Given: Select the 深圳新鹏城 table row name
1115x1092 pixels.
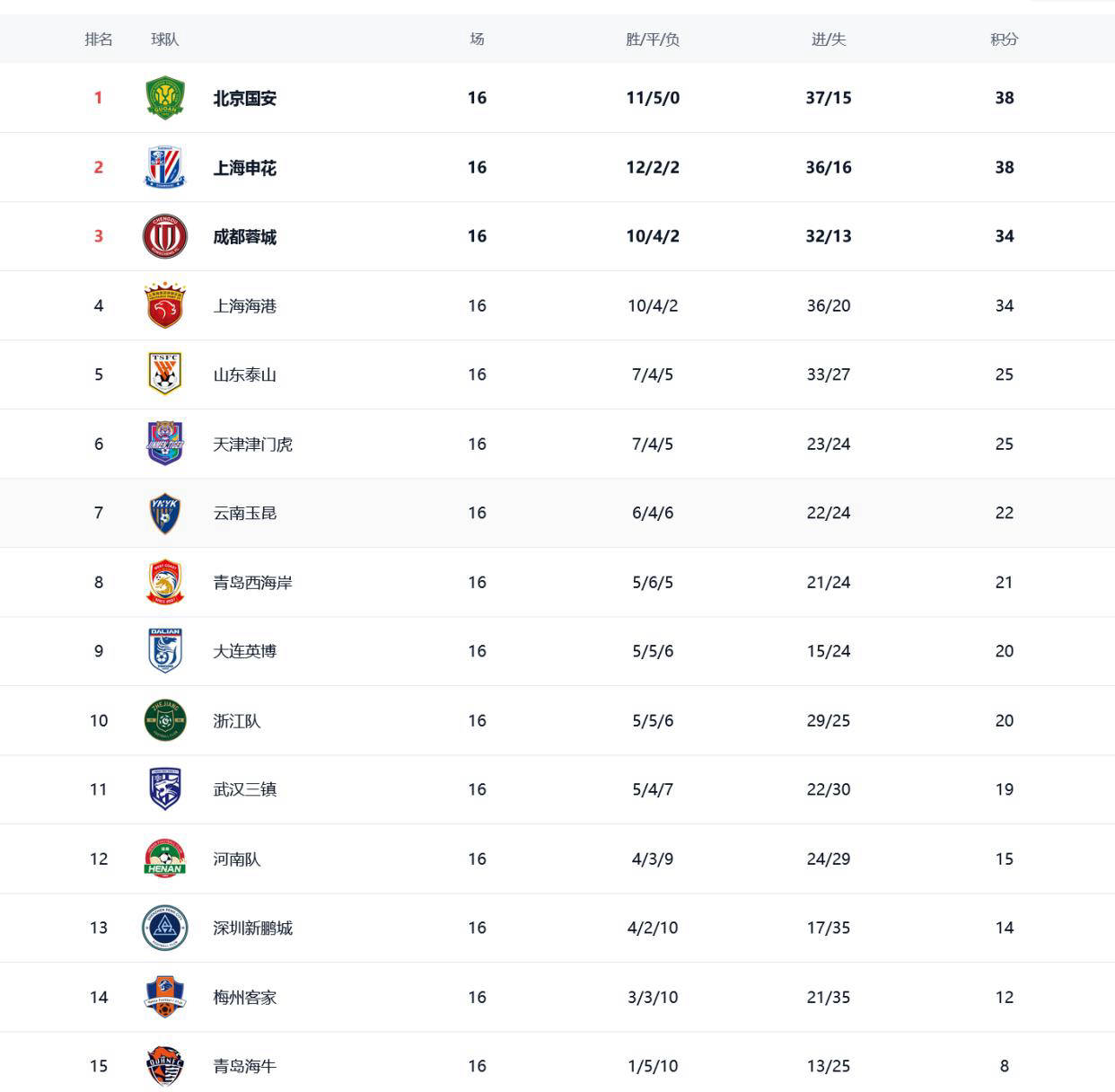Looking at the screenshot, I should click(253, 928).
